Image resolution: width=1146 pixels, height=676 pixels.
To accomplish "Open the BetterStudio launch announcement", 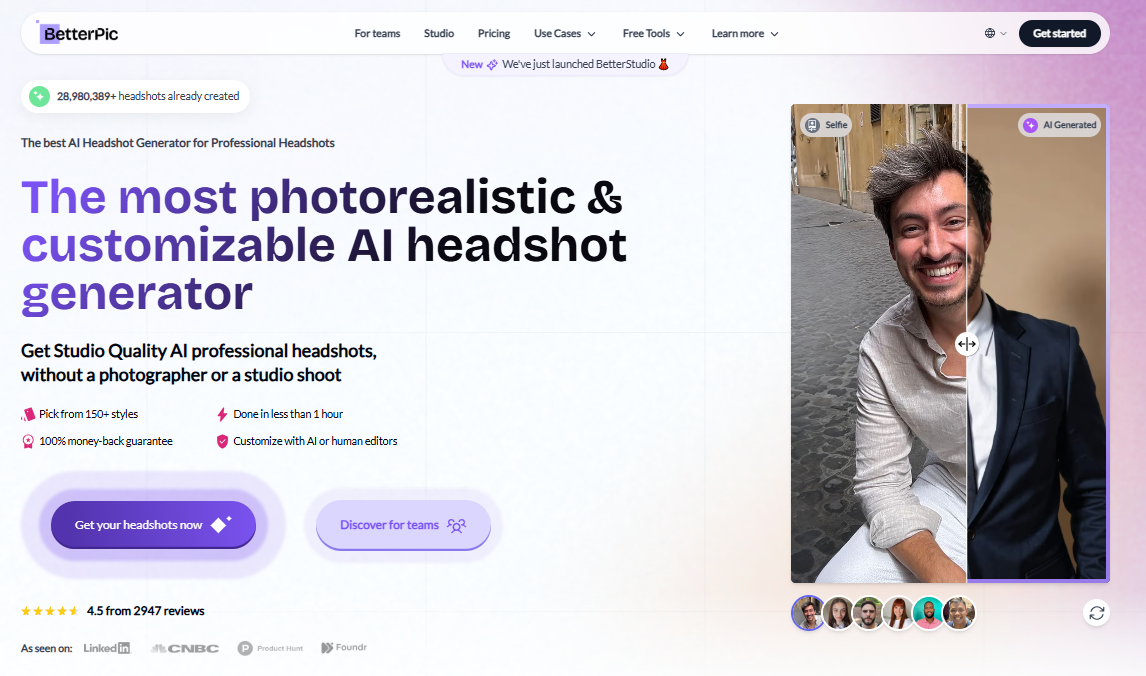I will (565, 64).
